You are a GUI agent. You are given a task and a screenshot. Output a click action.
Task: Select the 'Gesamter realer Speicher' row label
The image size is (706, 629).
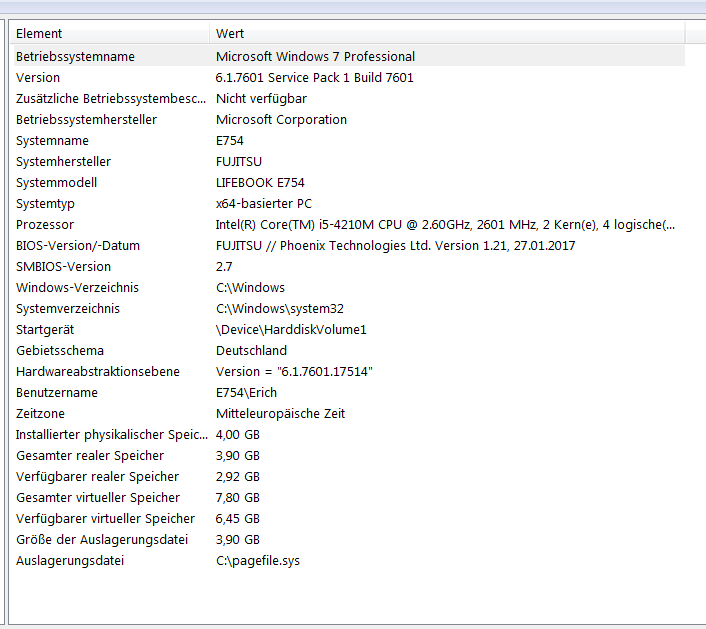pos(90,456)
